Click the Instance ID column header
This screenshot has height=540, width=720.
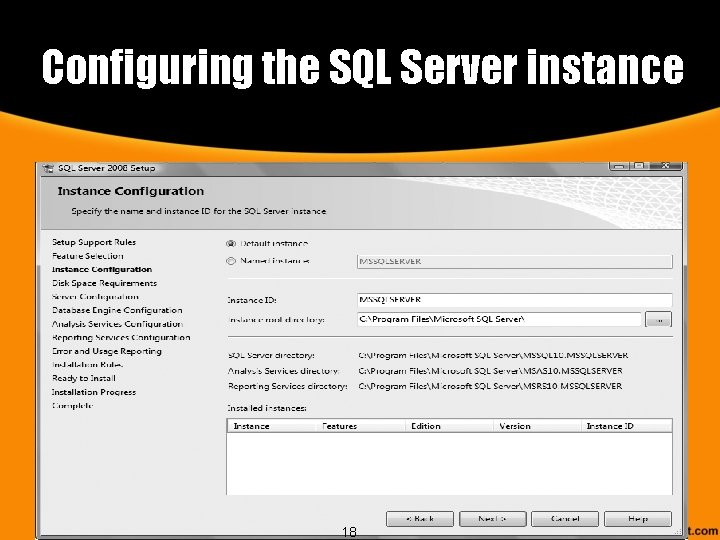pos(627,426)
